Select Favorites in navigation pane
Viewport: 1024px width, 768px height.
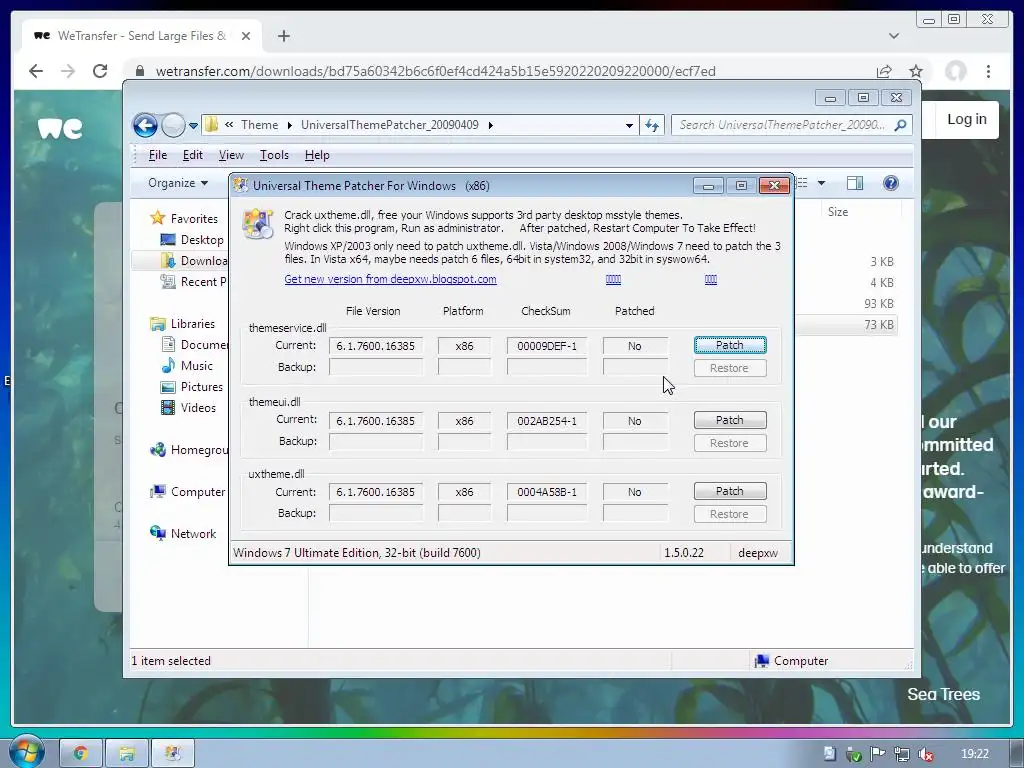pos(193,219)
